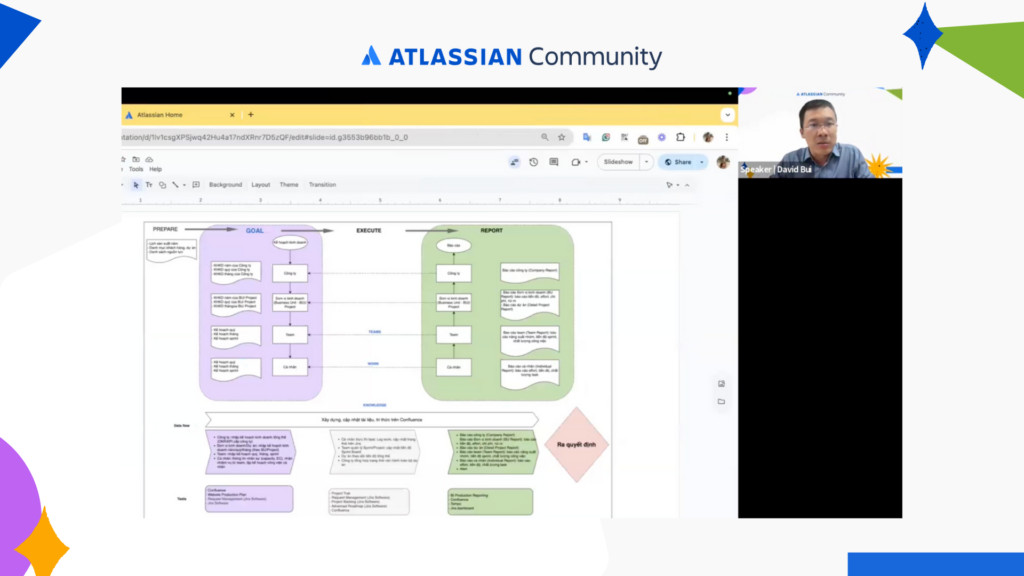Click the Confluence banner arrow shape
The width and height of the screenshot is (1024, 576).
(372, 420)
